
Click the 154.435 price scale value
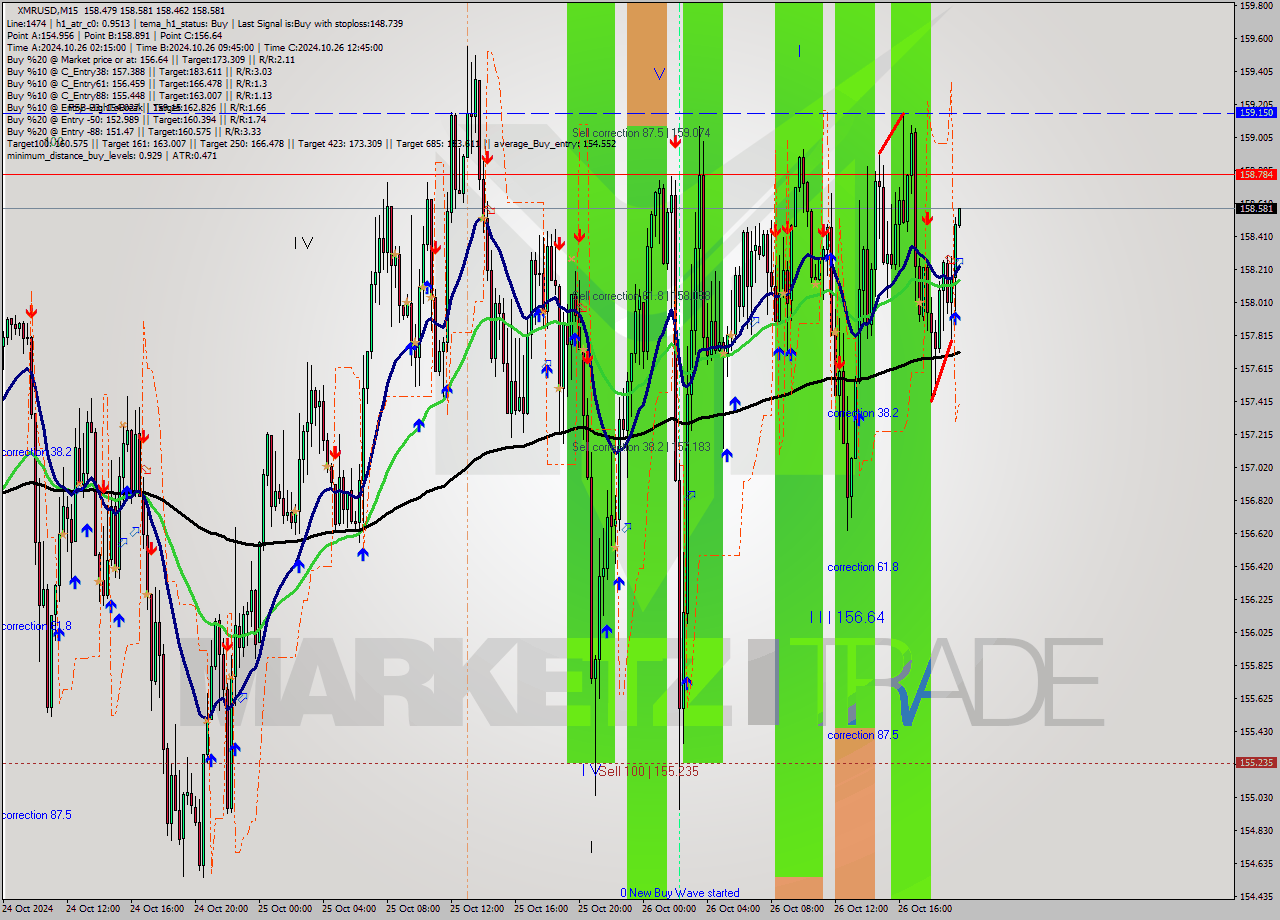(1256, 896)
